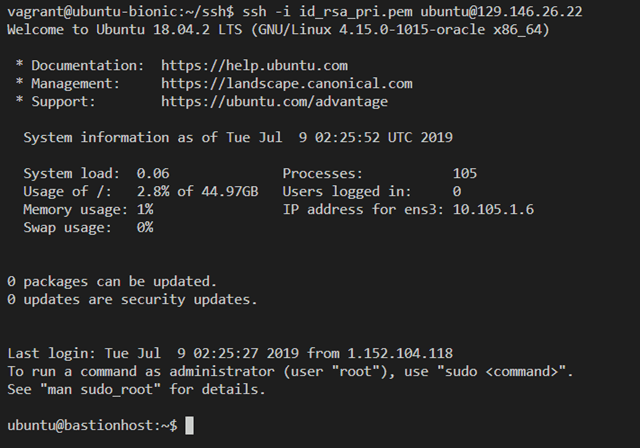Click the last login IP 1.152.104.118

coord(396,353)
